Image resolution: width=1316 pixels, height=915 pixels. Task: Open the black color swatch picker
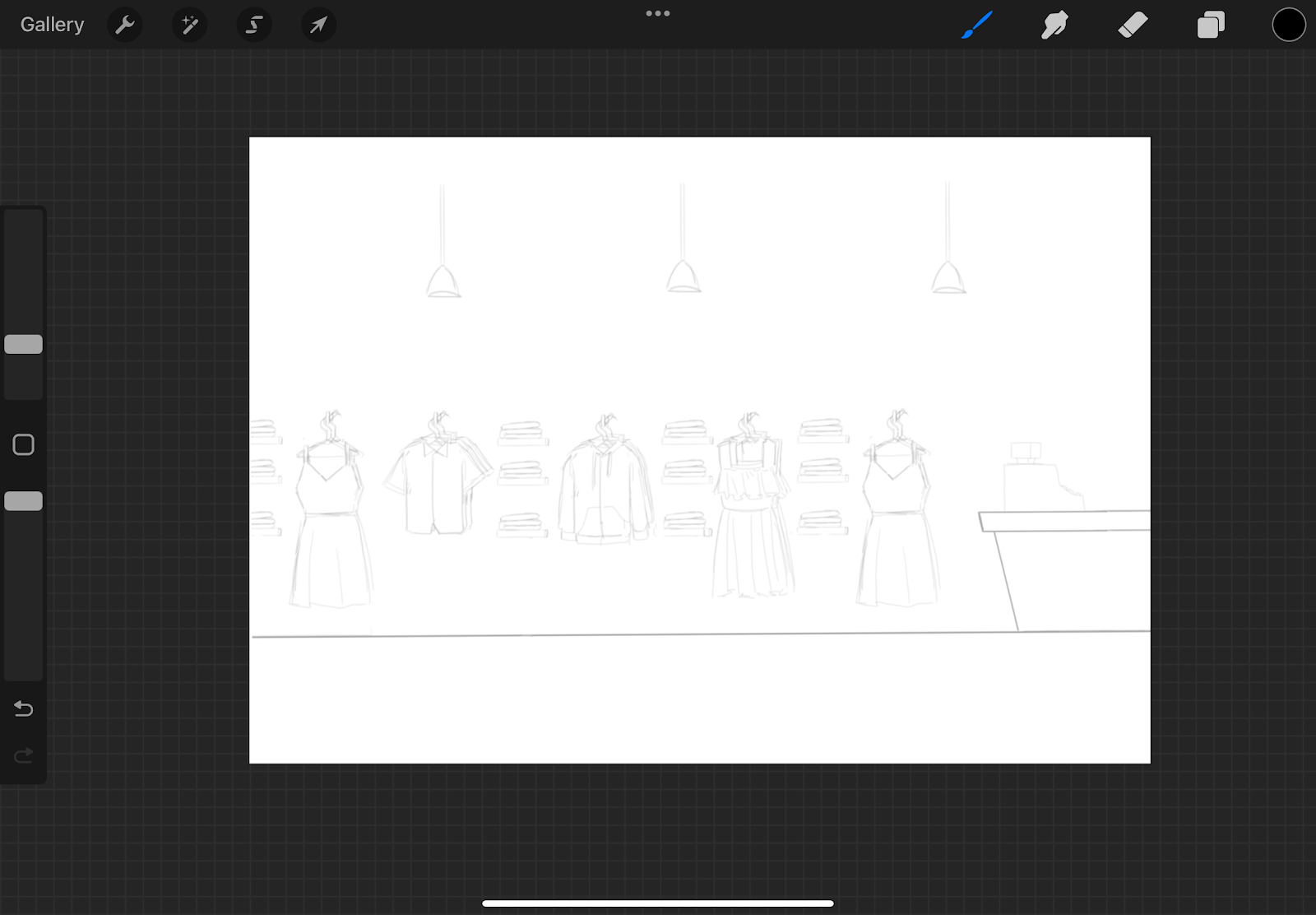(x=1288, y=25)
